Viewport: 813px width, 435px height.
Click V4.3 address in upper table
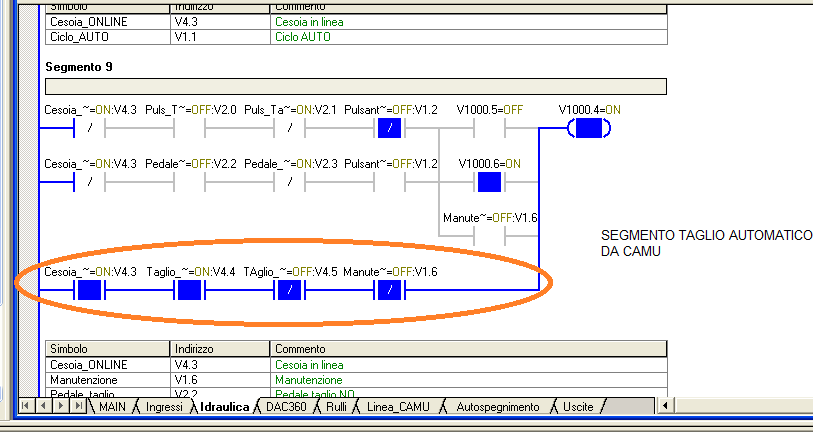(x=220, y=22)
